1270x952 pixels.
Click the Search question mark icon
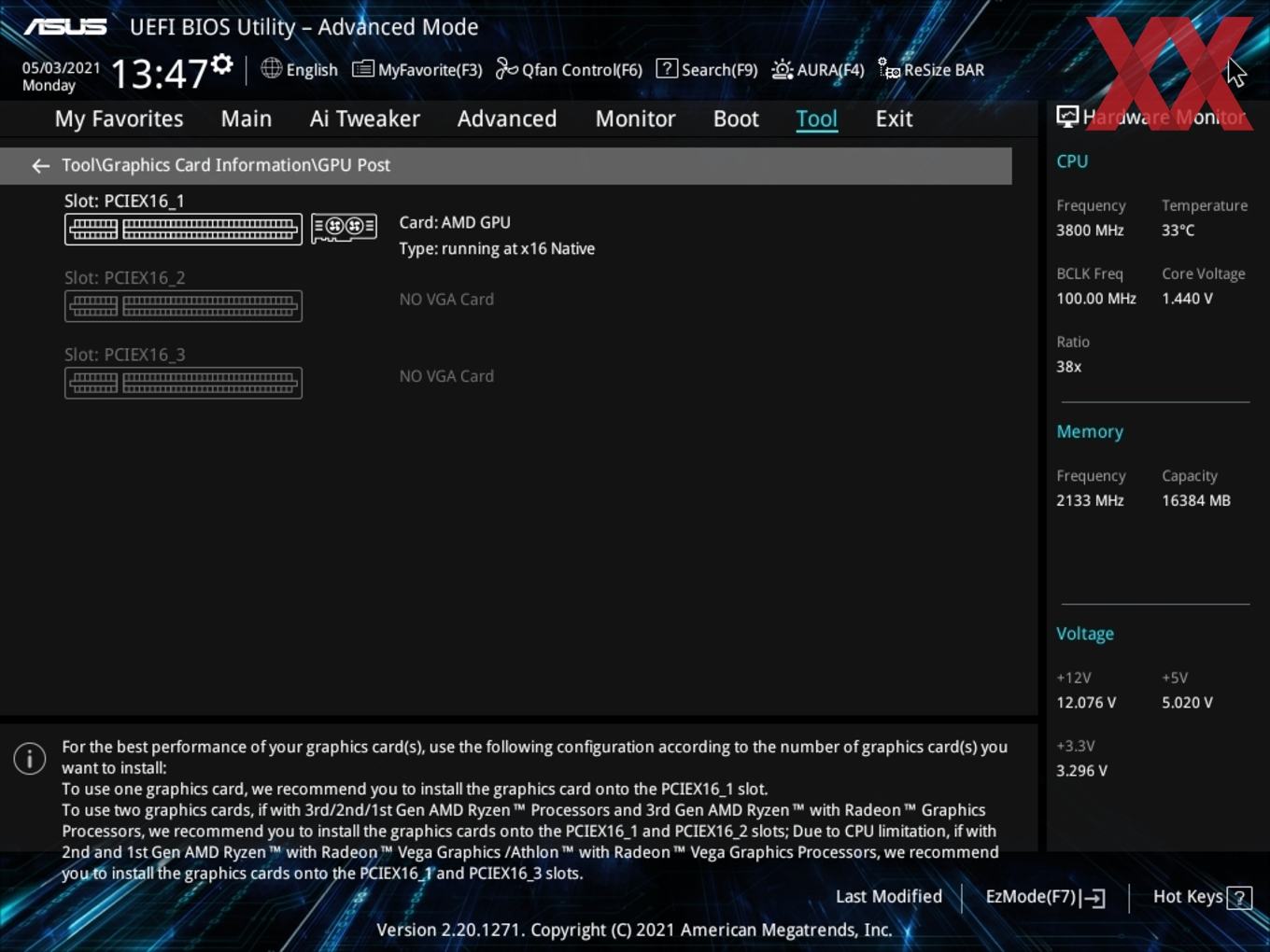(667, 68)
